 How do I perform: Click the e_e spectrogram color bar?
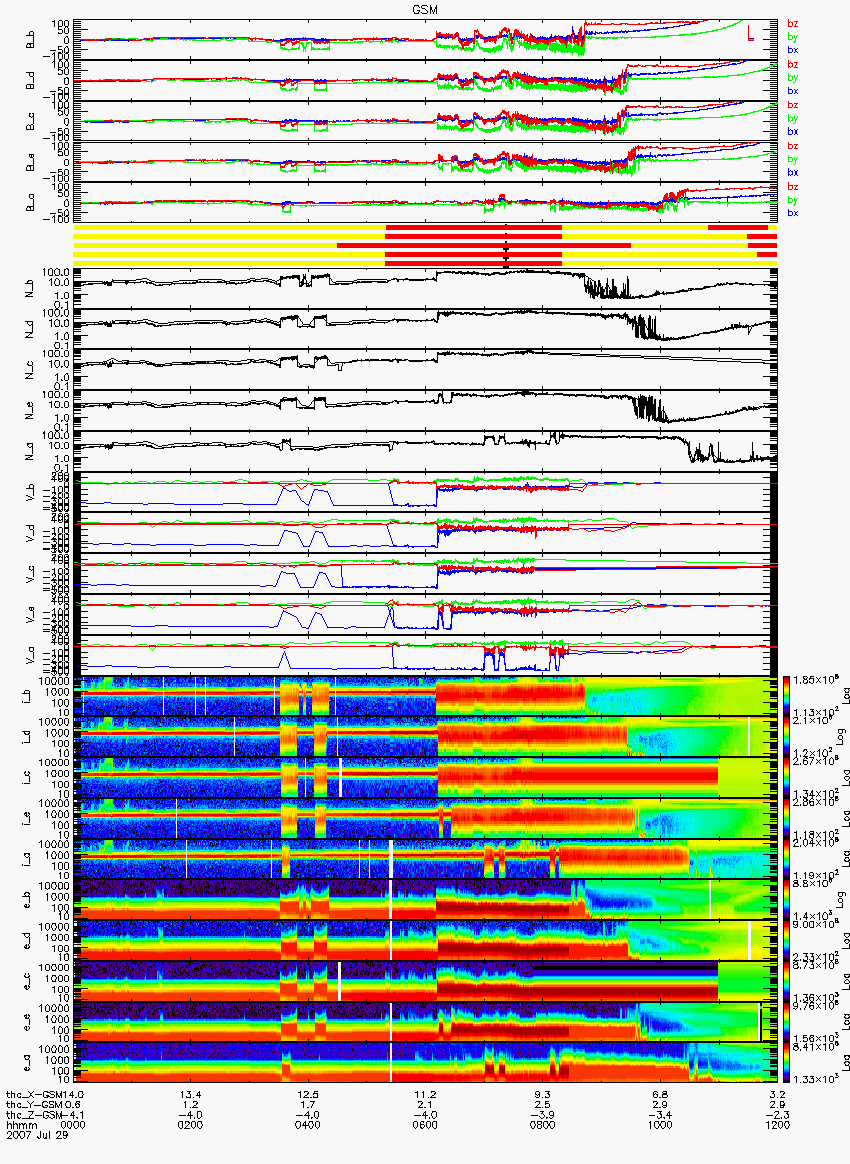788,1023
